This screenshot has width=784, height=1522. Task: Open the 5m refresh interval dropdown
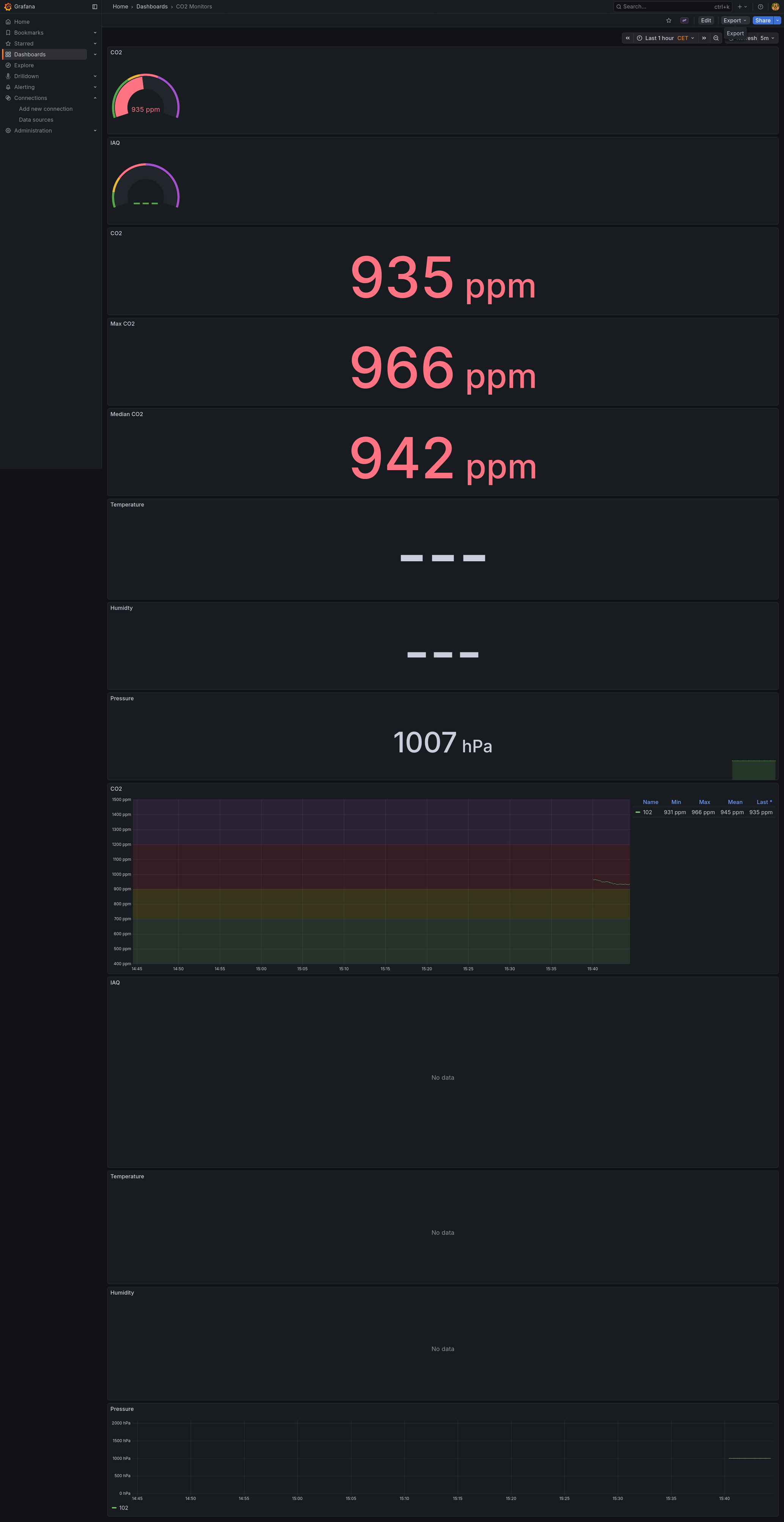pyautogui.click(x=767, y=38)
